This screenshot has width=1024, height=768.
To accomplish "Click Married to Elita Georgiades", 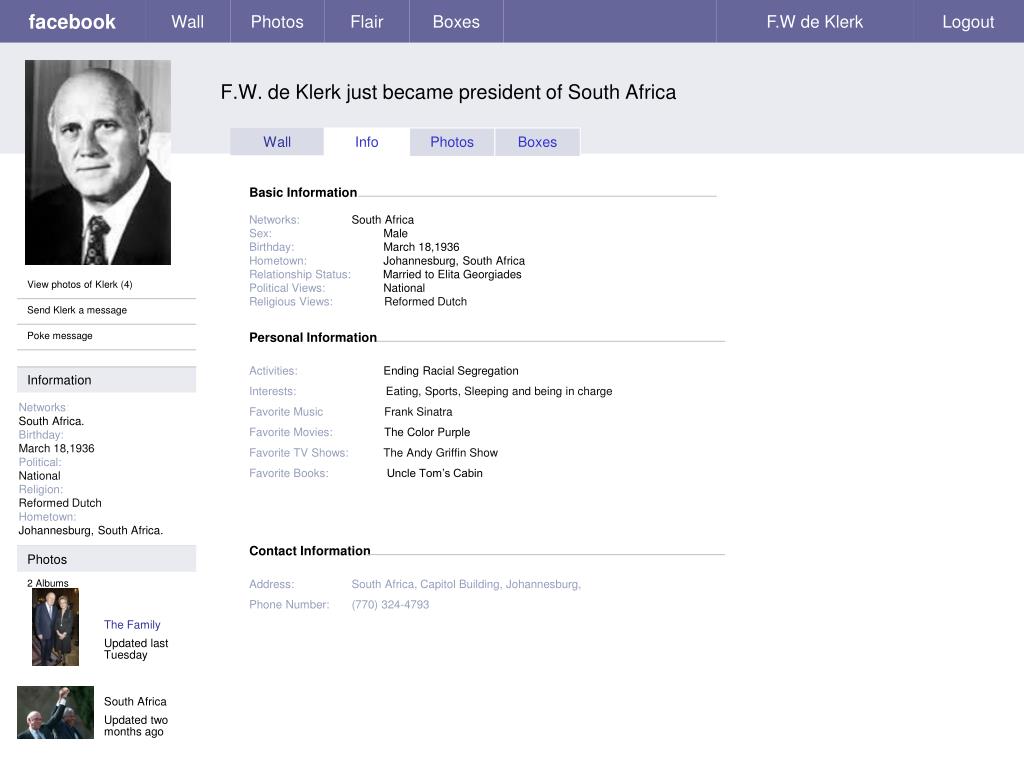I will (x=452, y=274).
